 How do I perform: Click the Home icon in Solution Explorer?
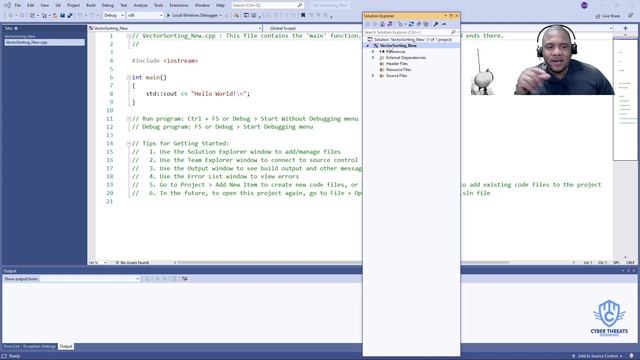pos(382,24)
